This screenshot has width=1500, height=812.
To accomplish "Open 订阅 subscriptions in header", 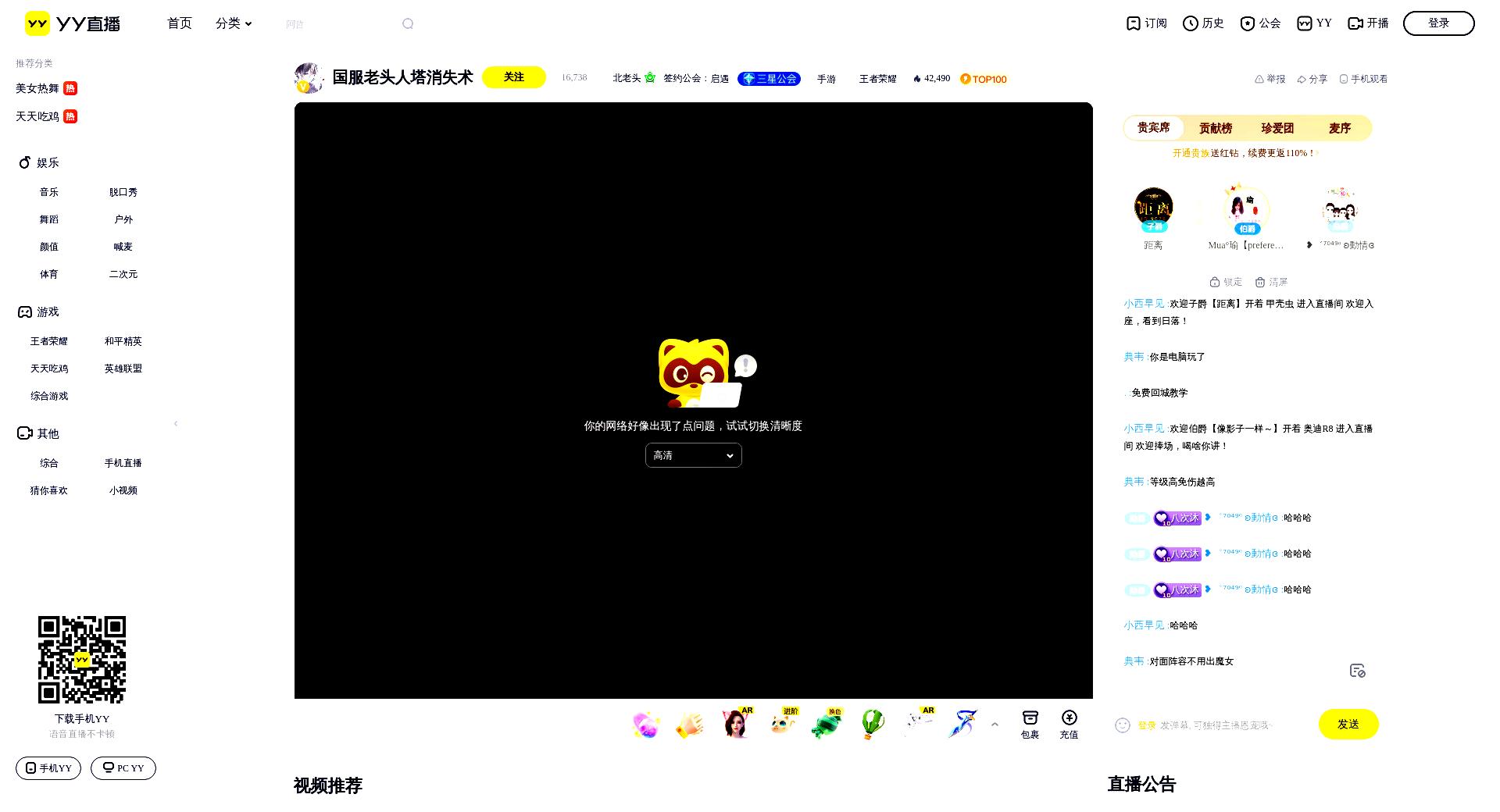I will pos(1147,23).
